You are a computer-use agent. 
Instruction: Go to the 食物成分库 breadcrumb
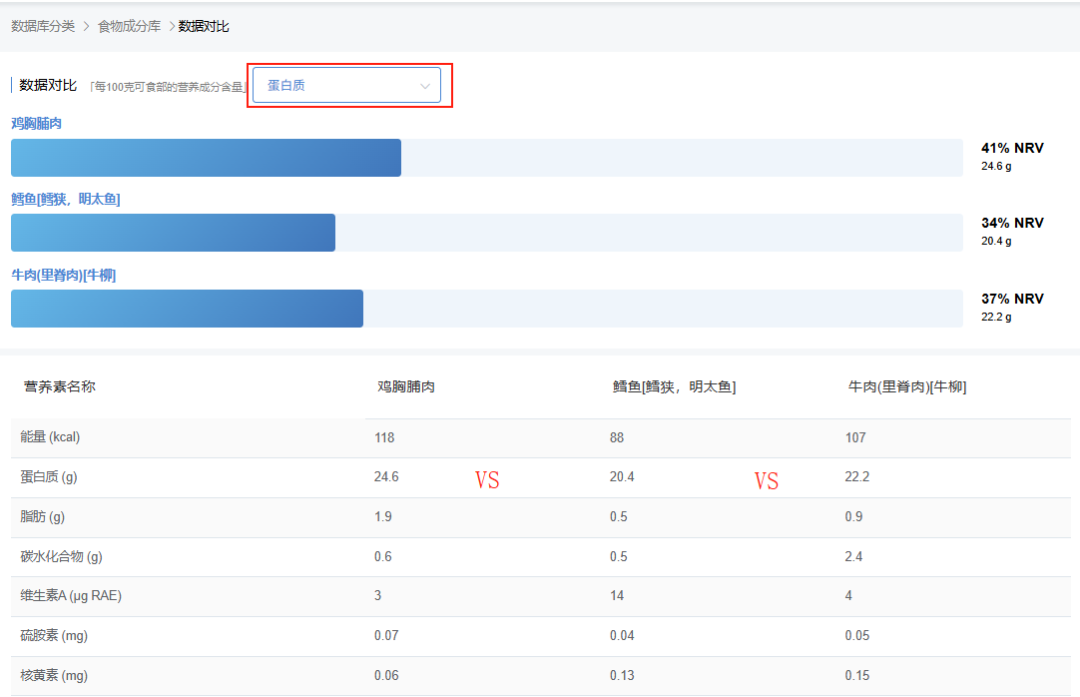129,26
